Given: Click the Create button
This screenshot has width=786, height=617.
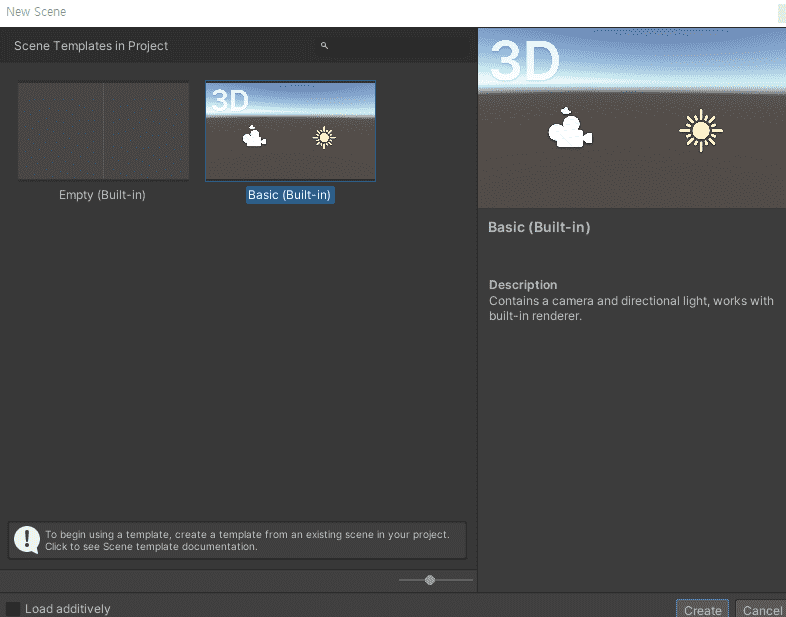Looking at the screenshot, I should [x=702, y=609].
